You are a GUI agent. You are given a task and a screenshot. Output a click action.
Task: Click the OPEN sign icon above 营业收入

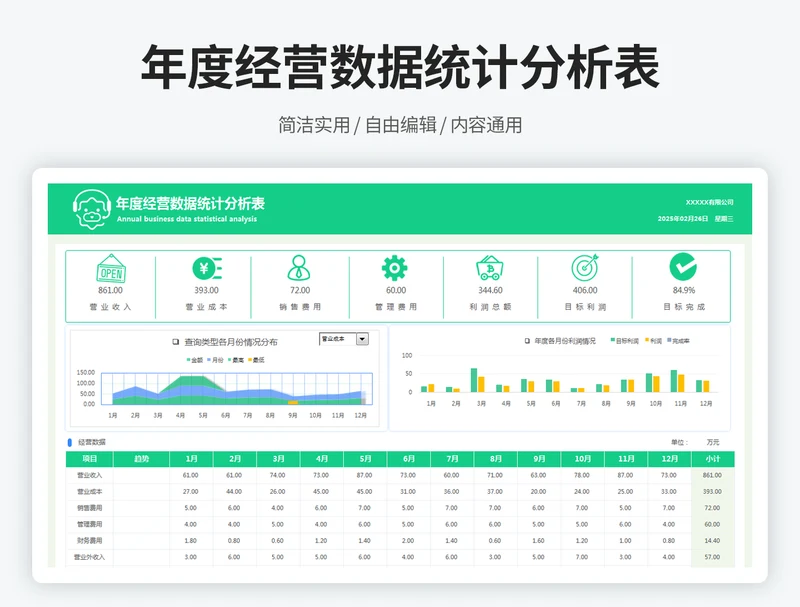(111, 268)
